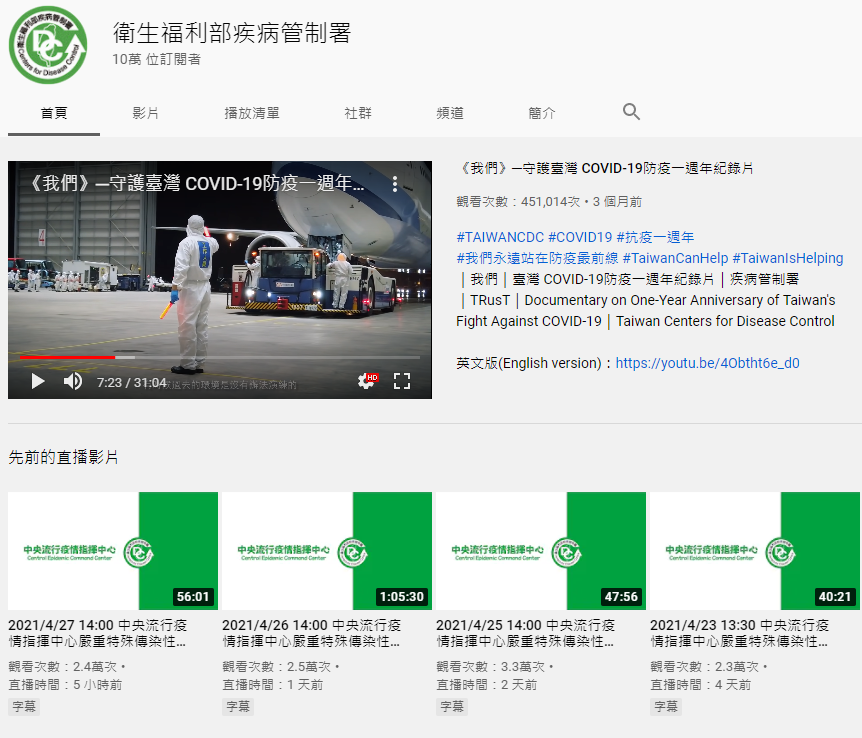Screen dimensions: 862x738
Task: Click the #TaiwanIsHelping hashtag
Action: [788, 258]
